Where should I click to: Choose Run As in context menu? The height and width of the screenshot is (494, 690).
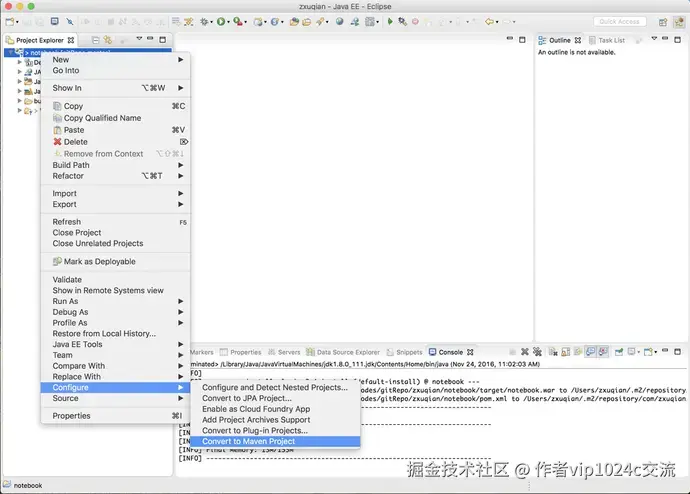116,301
